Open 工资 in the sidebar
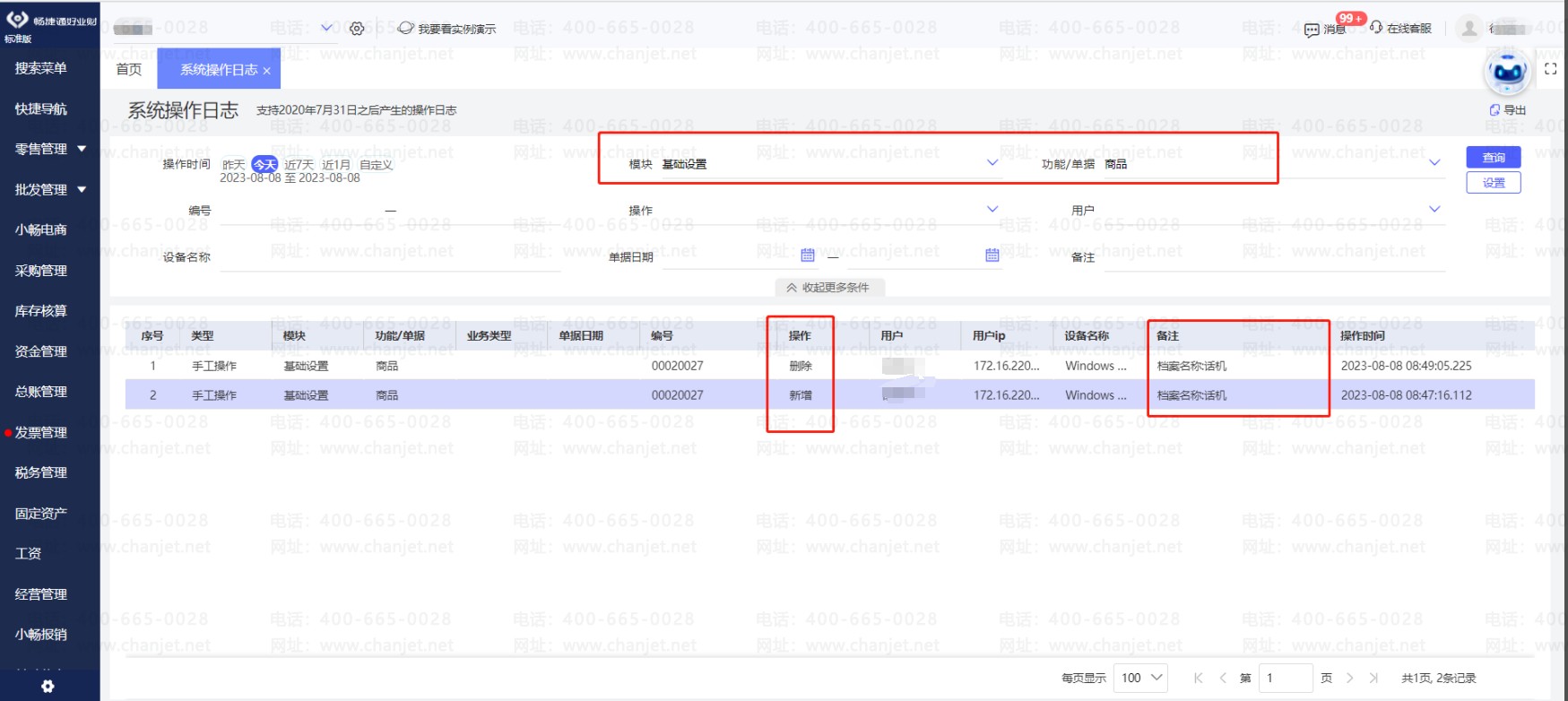The image size is (1568, 701). click(29, 553)
